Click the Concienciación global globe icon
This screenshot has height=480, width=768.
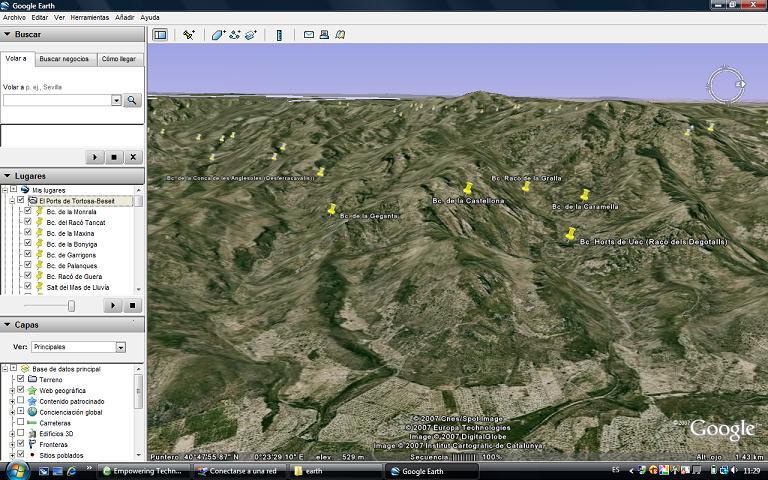pyautogui.click(x=32, y=412)
